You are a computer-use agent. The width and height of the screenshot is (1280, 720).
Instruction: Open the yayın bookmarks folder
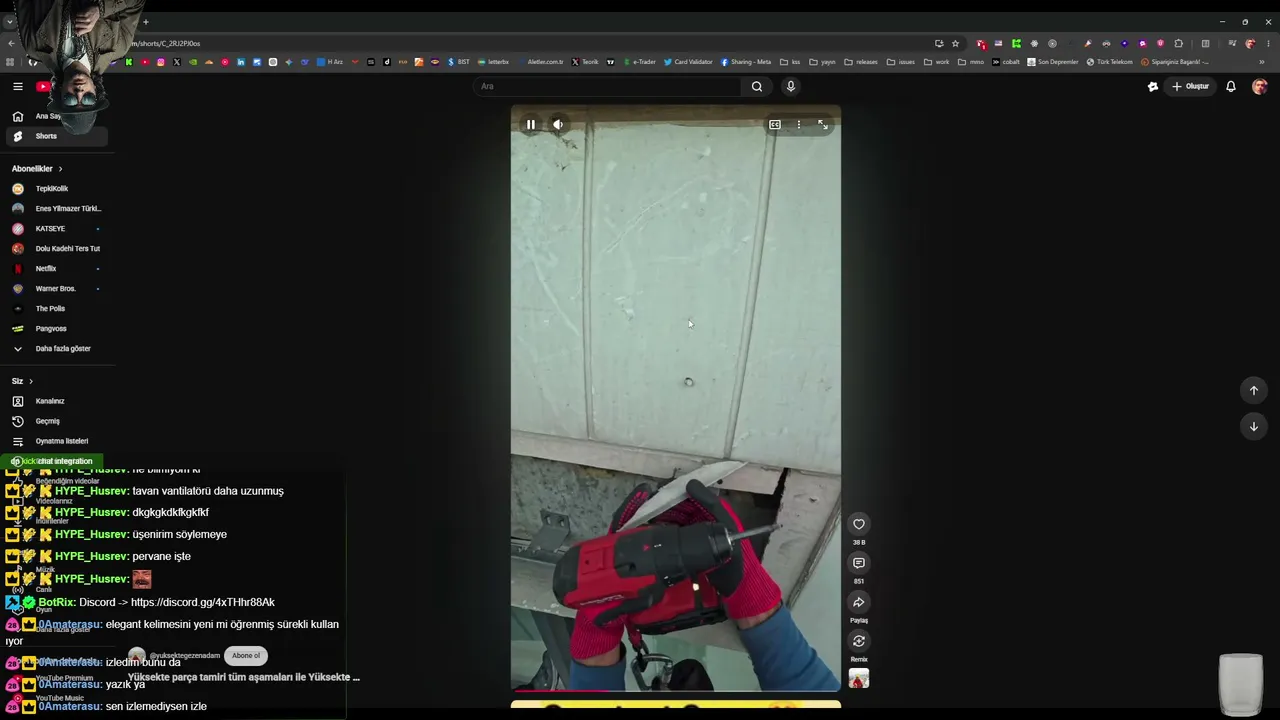[822, 62]
